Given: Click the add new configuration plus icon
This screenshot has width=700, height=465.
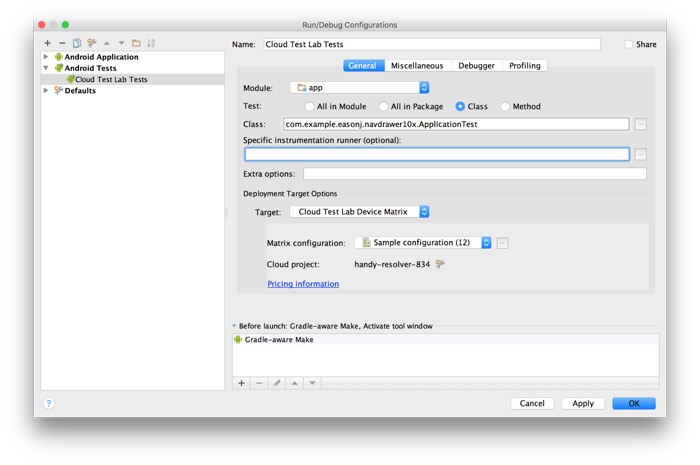Looking at the screenshot, I should tap(47, 43).
